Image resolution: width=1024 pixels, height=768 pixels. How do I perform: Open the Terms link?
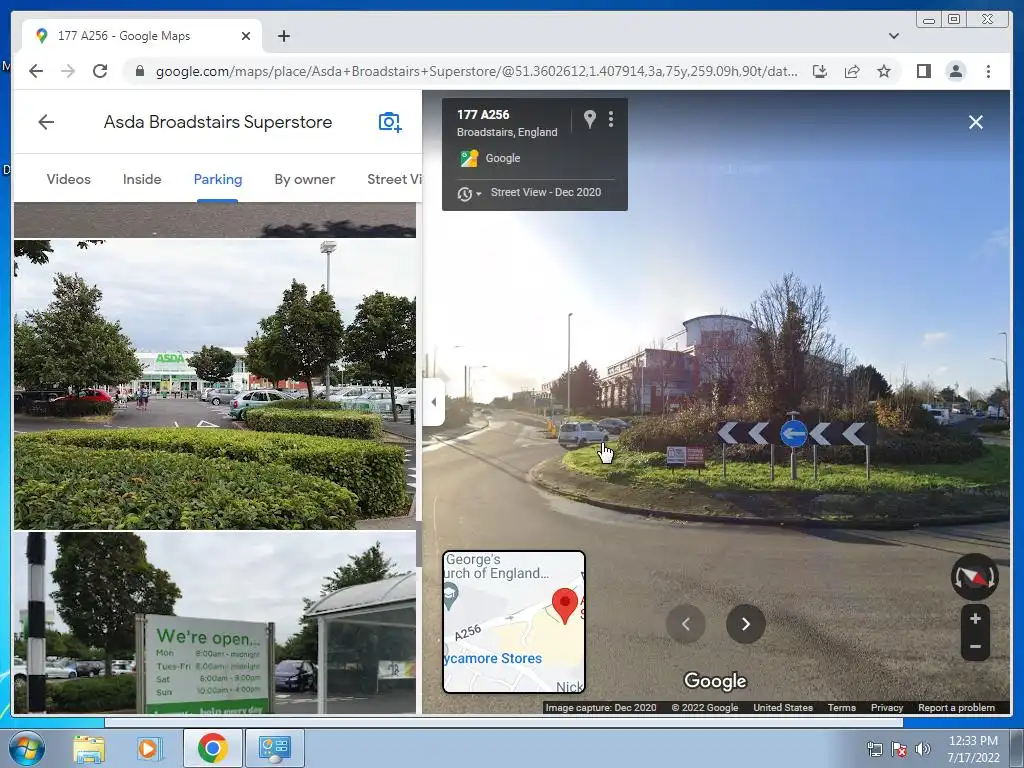pos(841,707)
